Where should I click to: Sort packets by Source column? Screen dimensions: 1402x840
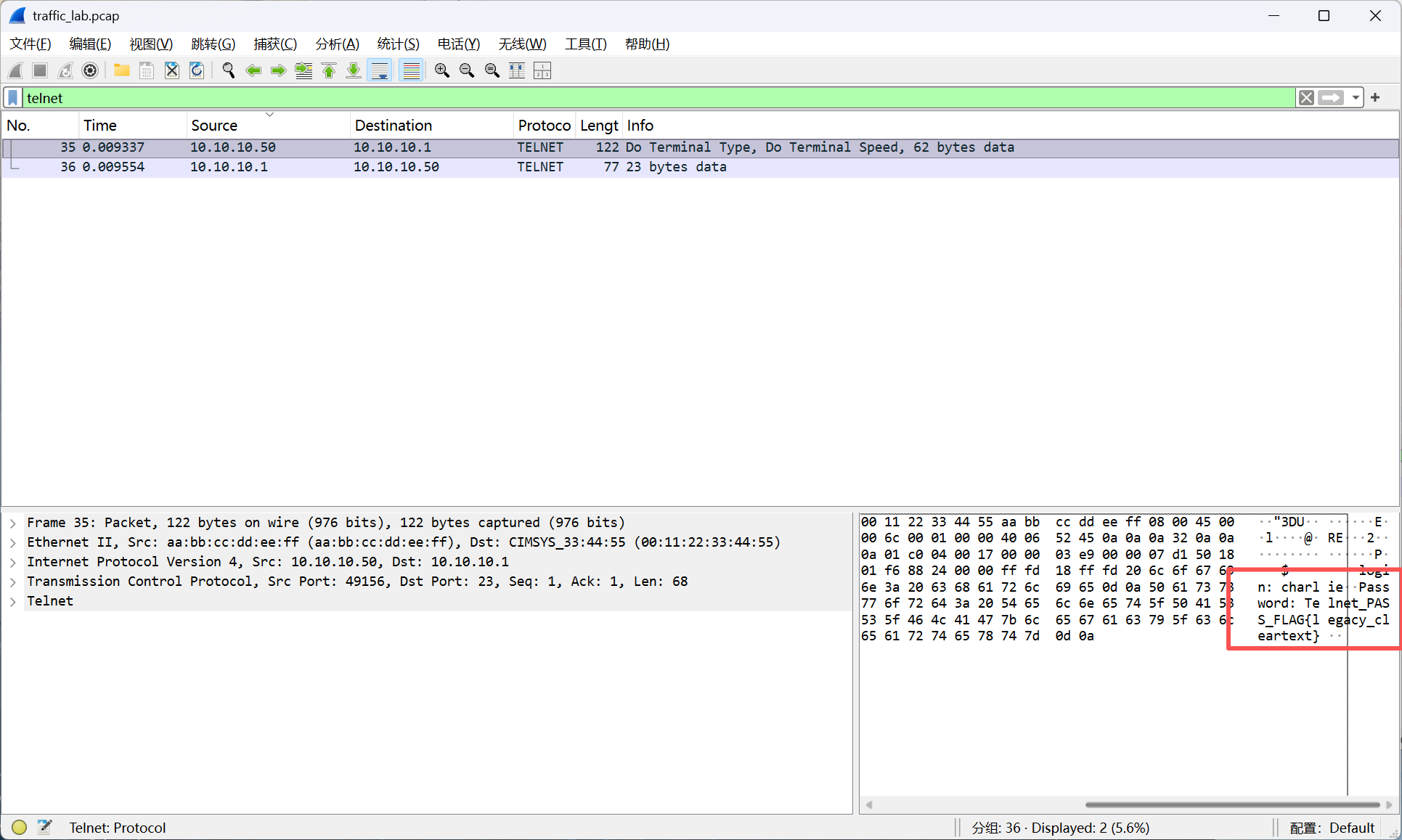(268, 126)
